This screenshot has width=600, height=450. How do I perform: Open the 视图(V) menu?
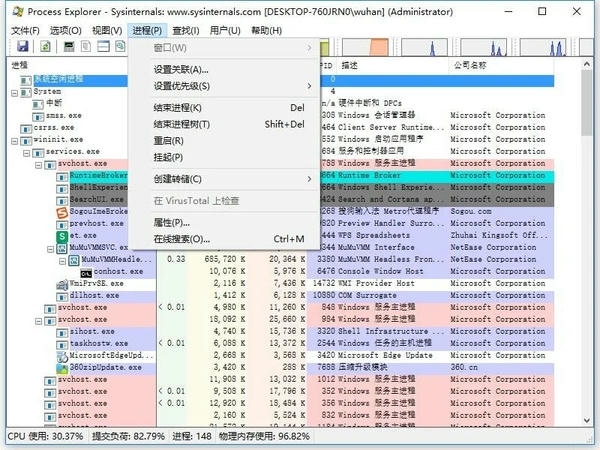point(107,30)
